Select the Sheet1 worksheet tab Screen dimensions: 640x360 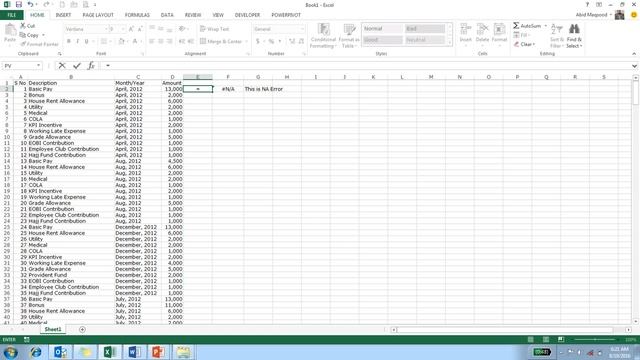click(x=53, y=329)
